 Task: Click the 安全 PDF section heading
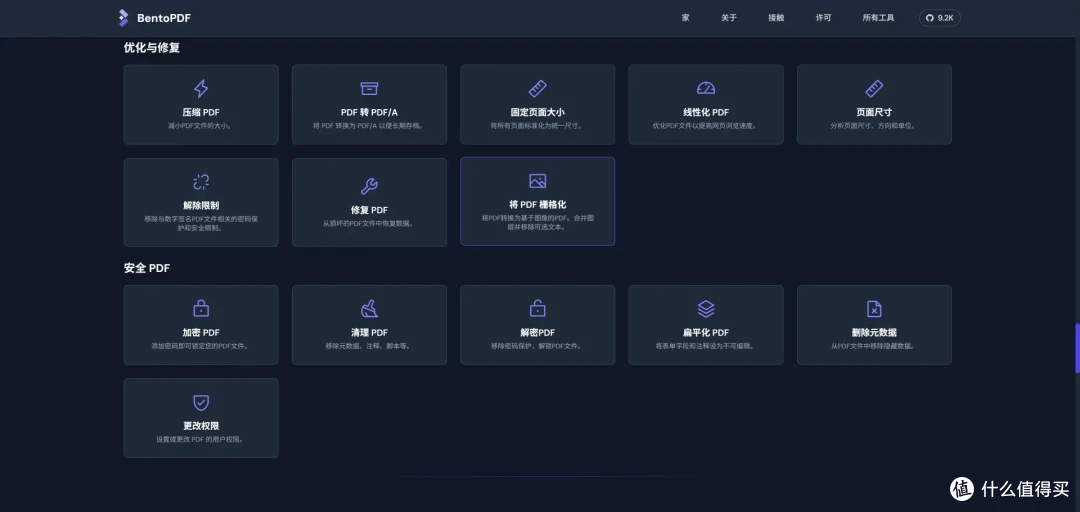pyautogui.click(x=147, y=268)
